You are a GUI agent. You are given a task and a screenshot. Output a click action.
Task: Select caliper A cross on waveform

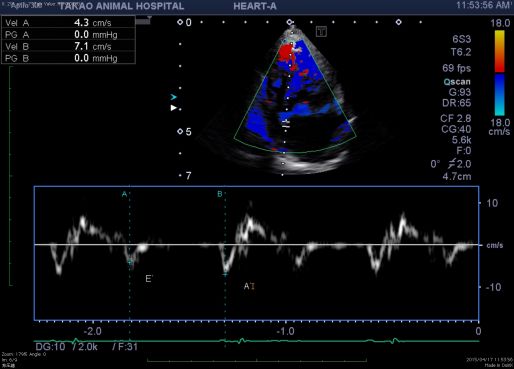tap(130, 263)
